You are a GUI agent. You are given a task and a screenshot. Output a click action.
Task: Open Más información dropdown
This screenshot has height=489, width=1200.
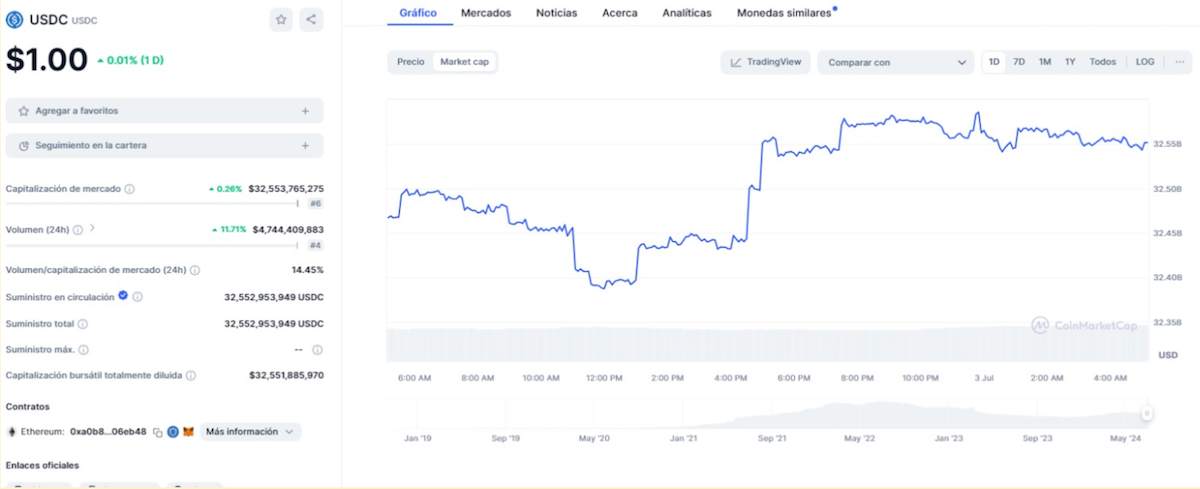tap(250, 432)
